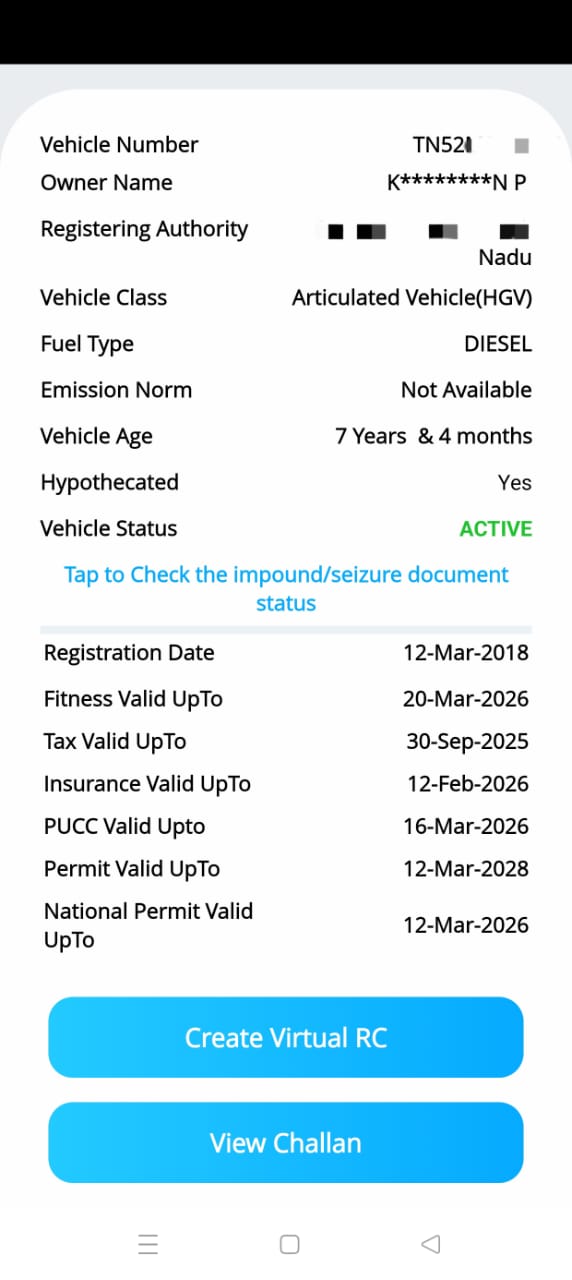572x1280 pixels.
Task: Open the View Challan button
Action: (286, 1143)
